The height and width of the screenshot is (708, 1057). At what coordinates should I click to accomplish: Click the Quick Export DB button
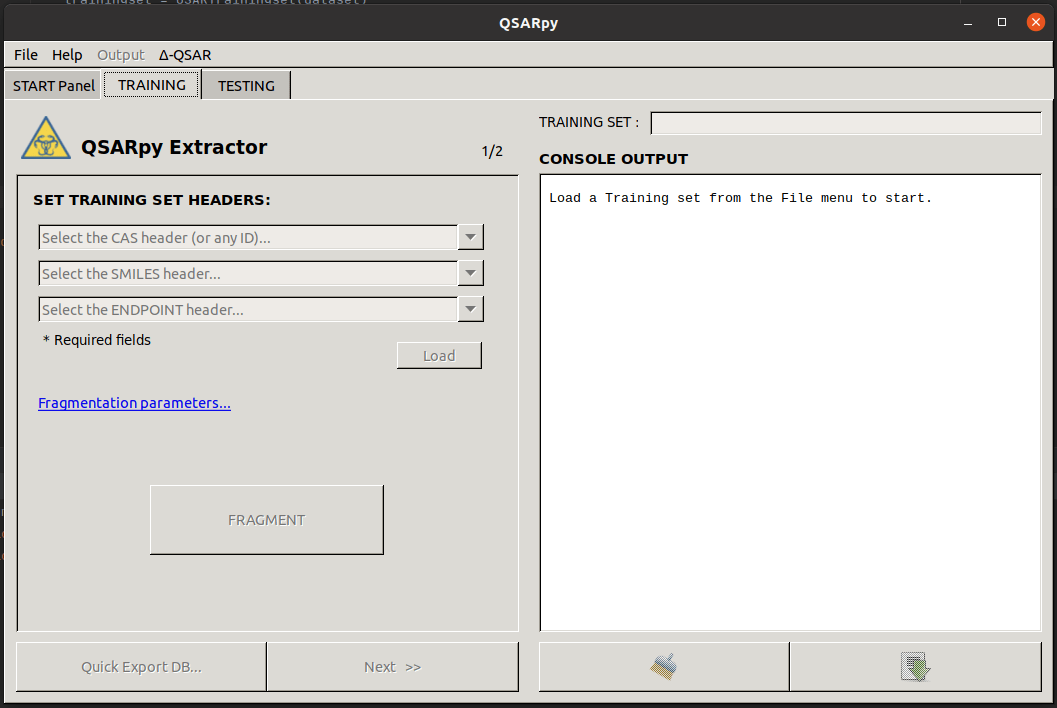142,667
